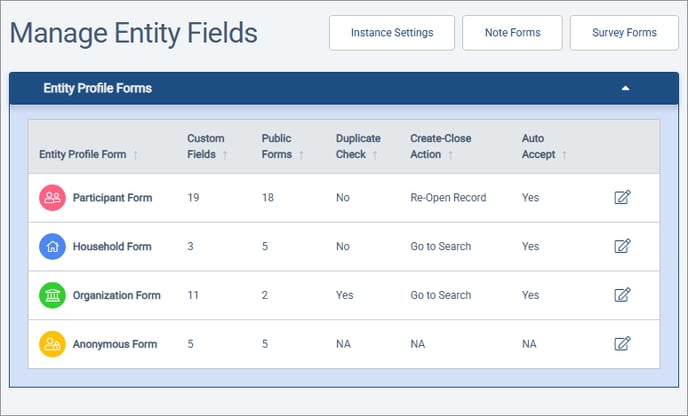Image resolution: width=688 pixels, height=416 pixels.
Task: Click the Re-Open Record cell
Action: (x=448, y=197)
